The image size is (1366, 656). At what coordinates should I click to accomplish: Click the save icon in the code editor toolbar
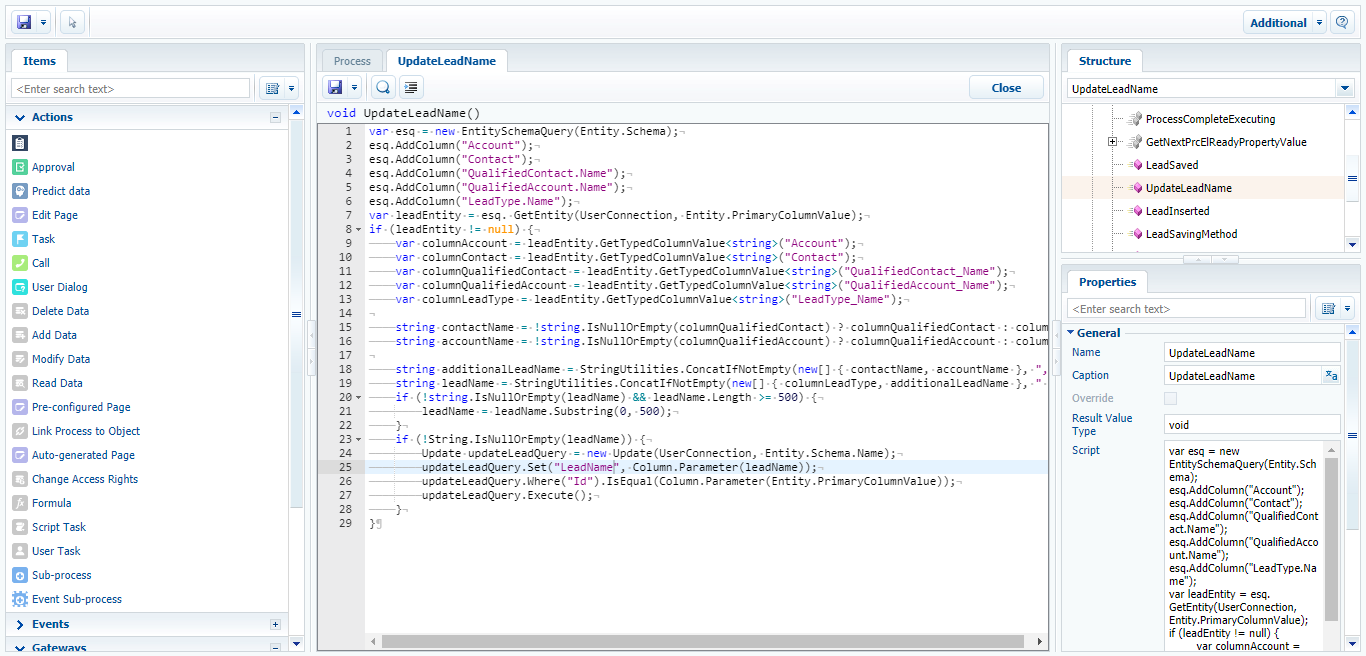[336, 87]
